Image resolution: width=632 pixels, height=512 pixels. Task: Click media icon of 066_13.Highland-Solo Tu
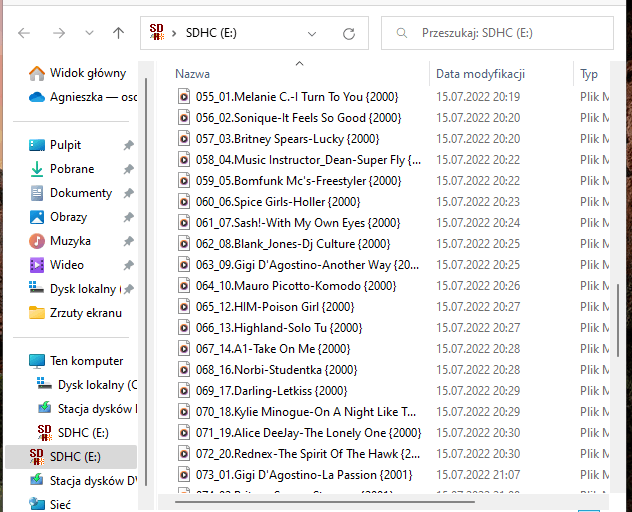click(x=184, y=327)
